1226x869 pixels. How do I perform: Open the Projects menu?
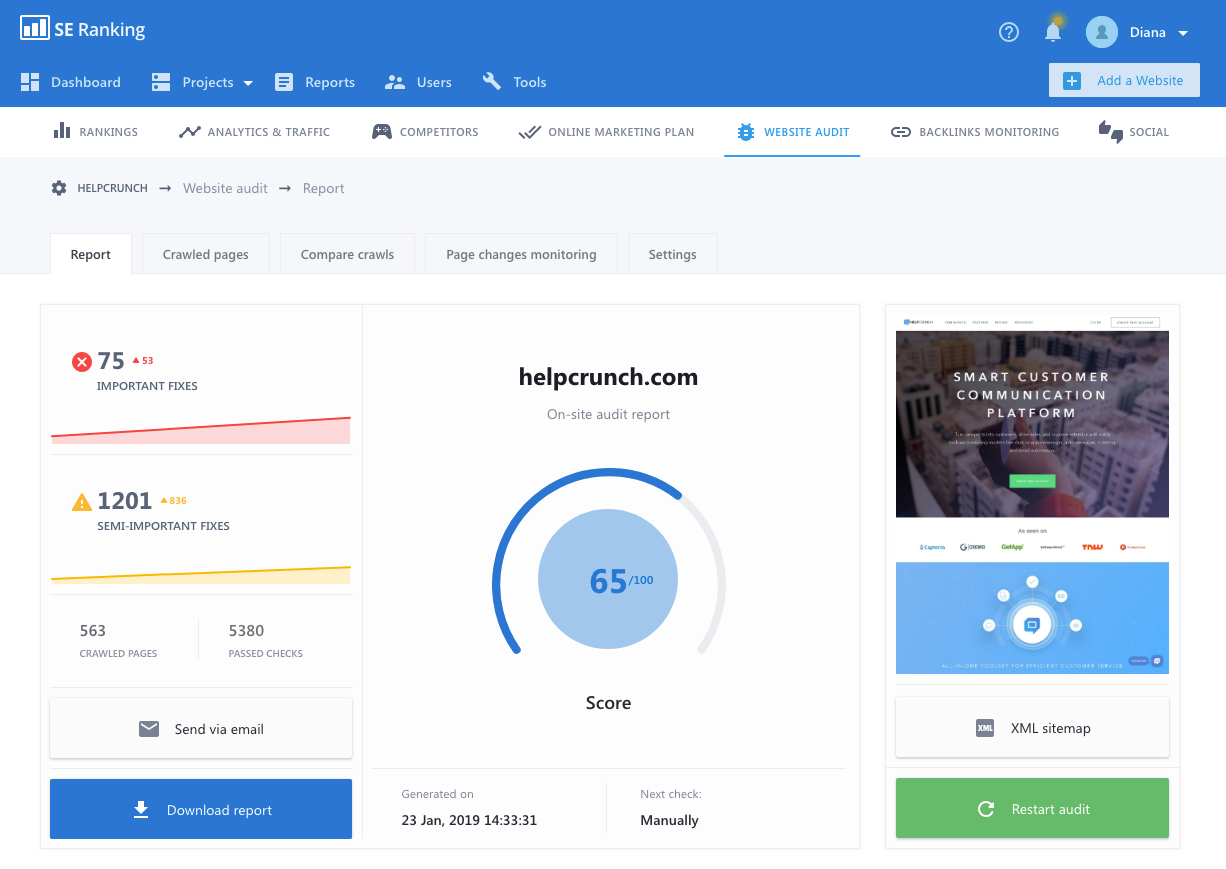coord(202,82)
